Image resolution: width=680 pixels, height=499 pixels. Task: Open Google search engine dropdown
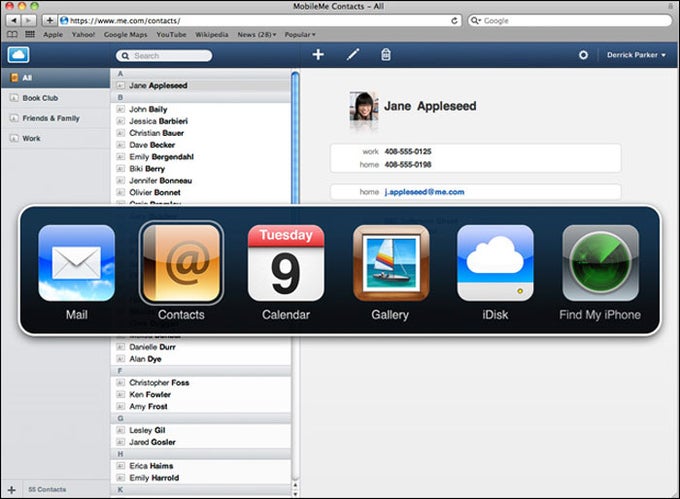pyautogui.click(x=476, y=20)
